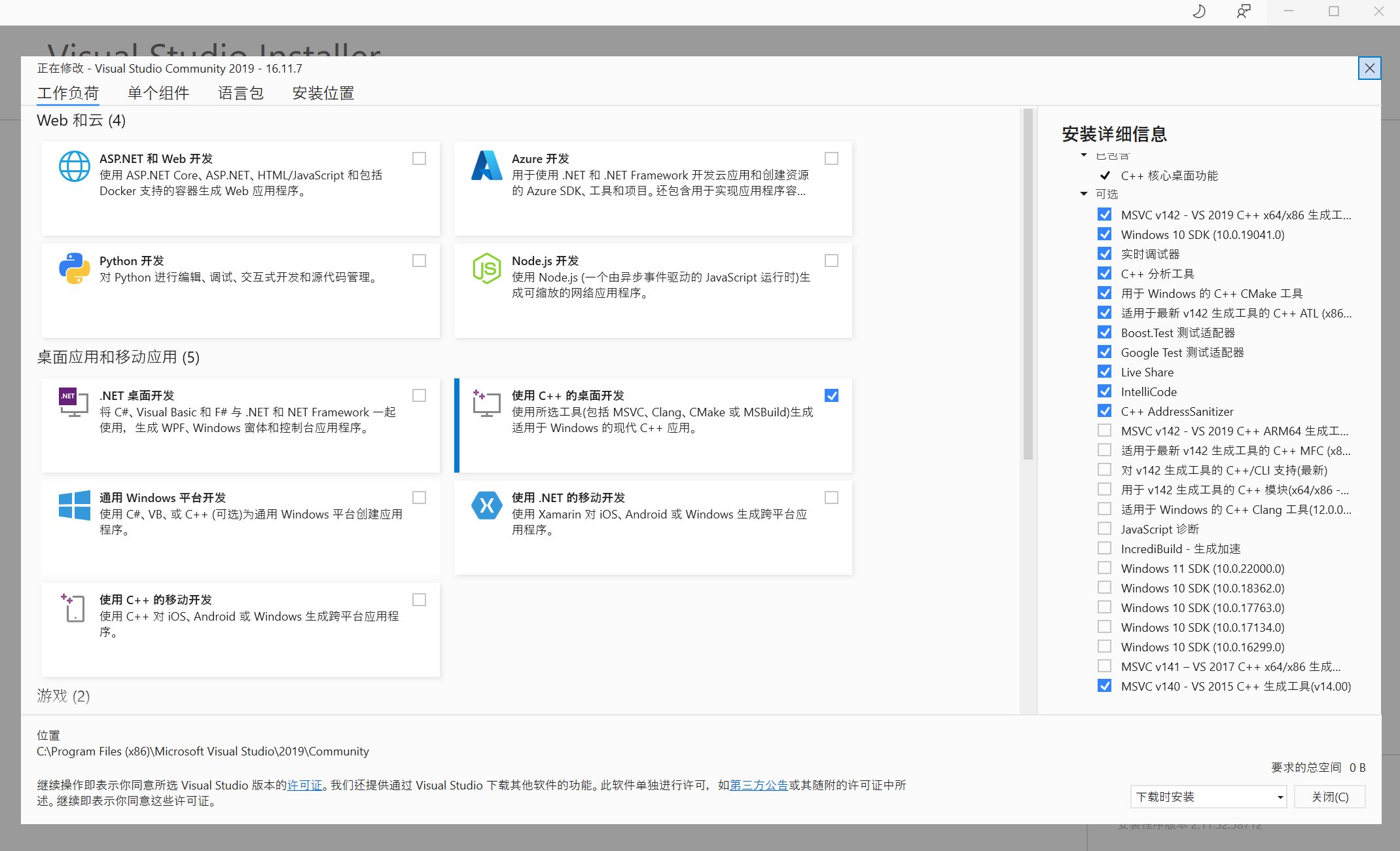Select the 通用 Windows 平台开发 icon
This screenshot has width=1400, height=851.
click(x=73, y=505)
